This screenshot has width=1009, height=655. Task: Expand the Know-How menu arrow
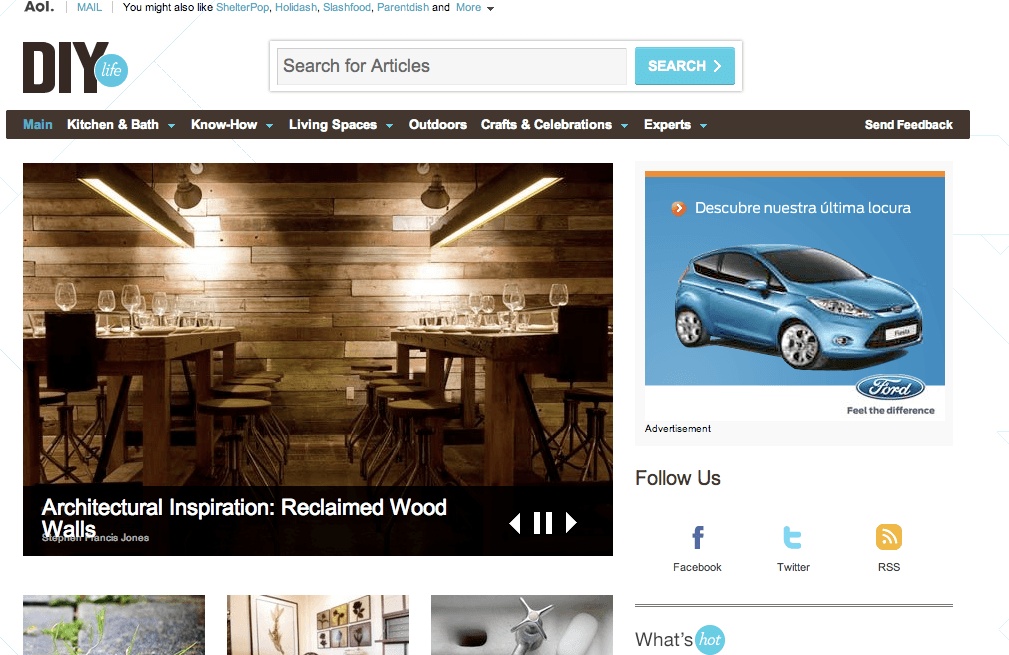(x=270, y=126)
